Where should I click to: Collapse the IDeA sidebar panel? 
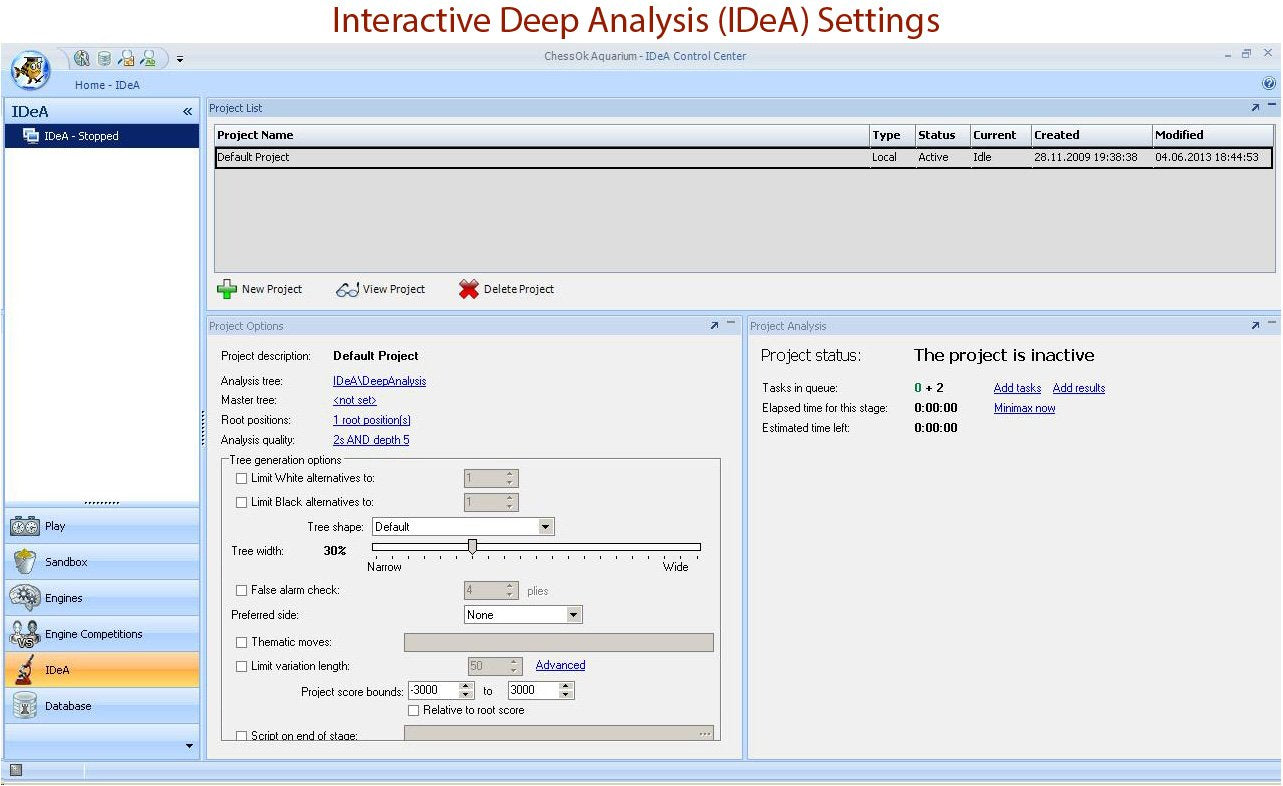click(187, 112)
